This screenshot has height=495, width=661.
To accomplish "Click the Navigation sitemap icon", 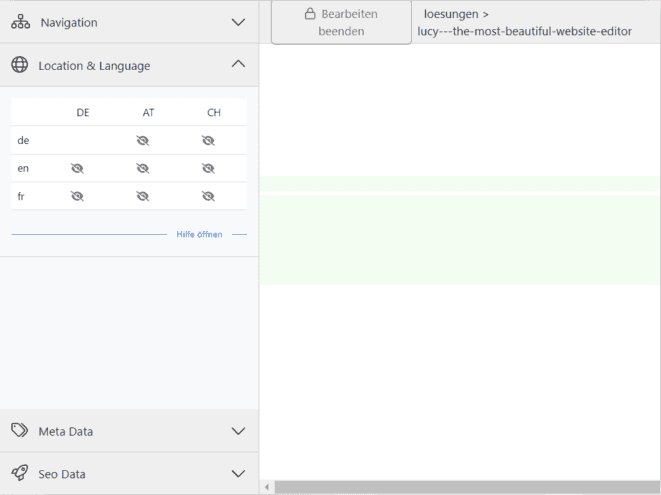I will (20, 22).
